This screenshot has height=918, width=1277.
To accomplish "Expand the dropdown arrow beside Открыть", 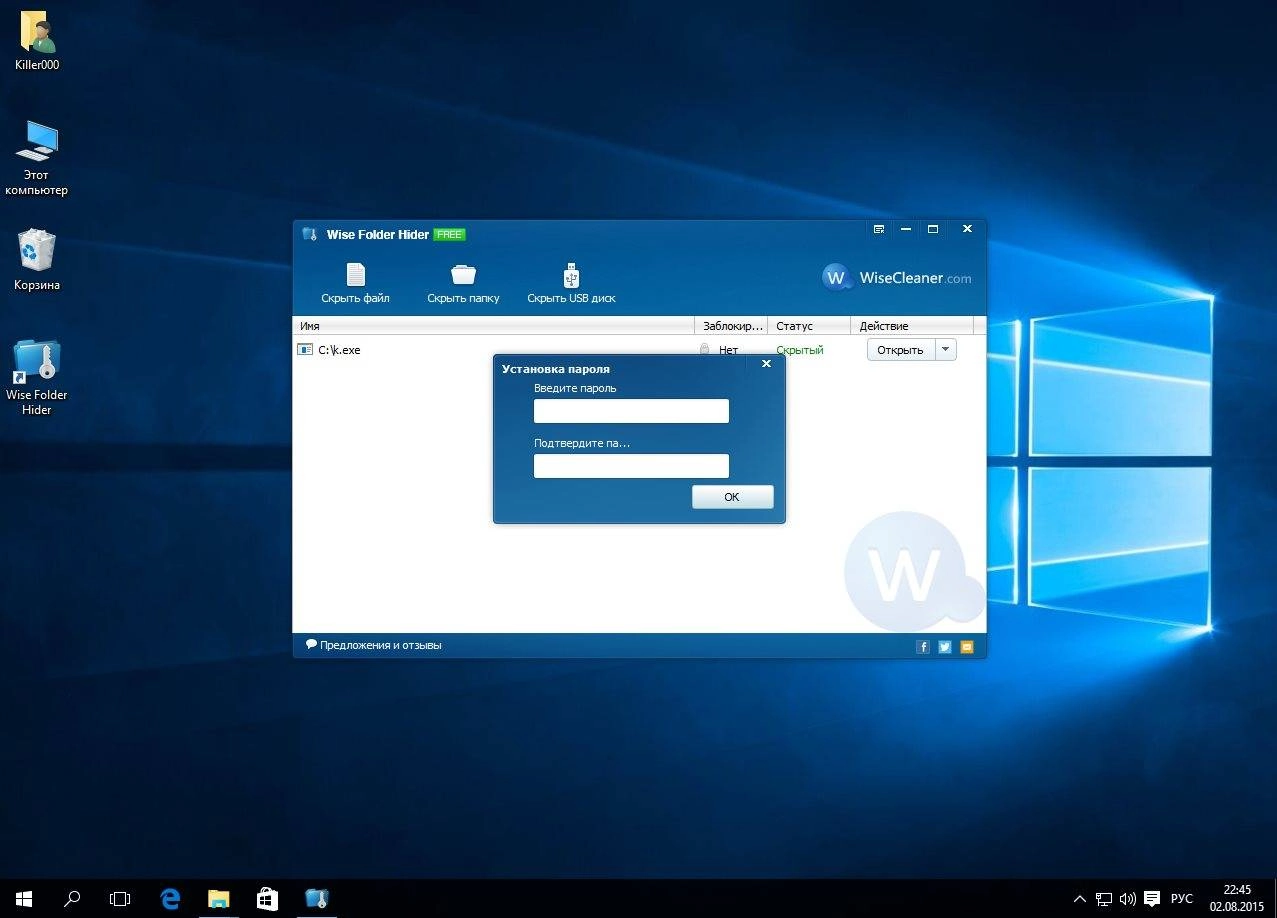I will (946, 350).
